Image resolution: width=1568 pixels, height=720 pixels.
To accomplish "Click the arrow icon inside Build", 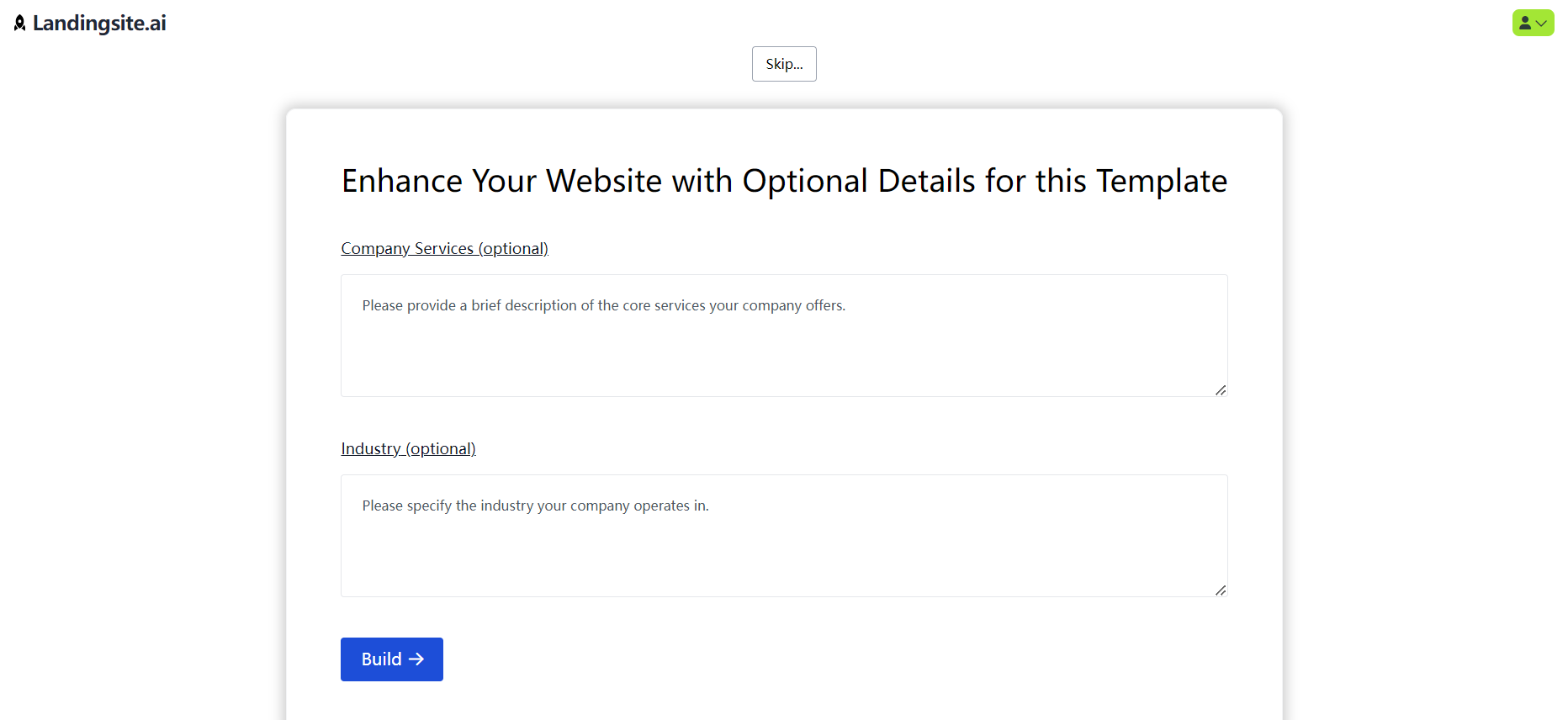I will 416,659.
